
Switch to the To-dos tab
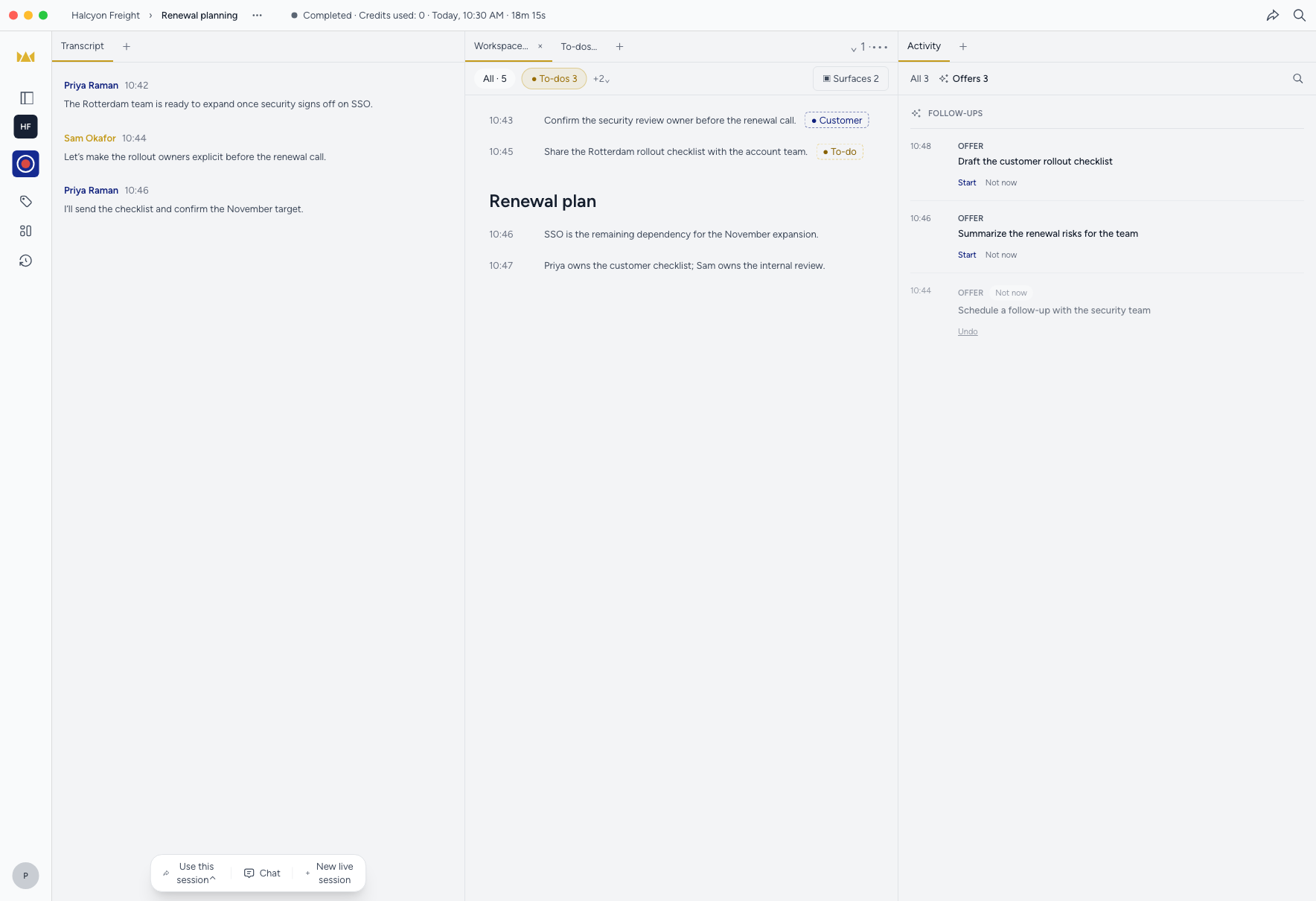pyautogui.click(x=579, y=46)
